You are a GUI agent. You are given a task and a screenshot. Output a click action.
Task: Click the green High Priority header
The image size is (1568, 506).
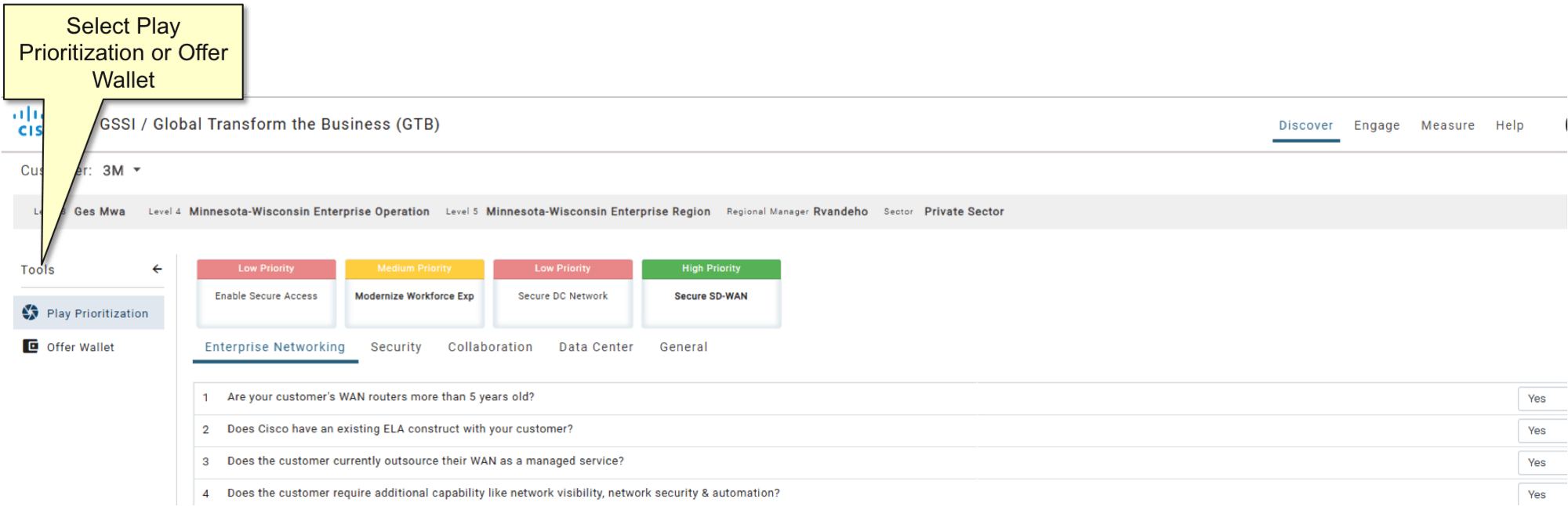tap(711, 269)
